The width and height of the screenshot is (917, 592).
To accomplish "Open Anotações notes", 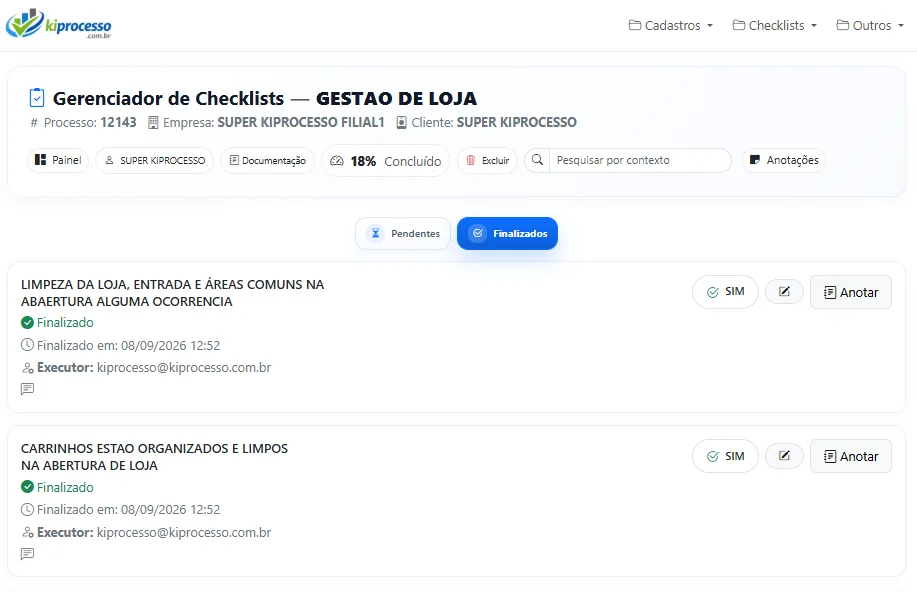I will pos(784,160).
